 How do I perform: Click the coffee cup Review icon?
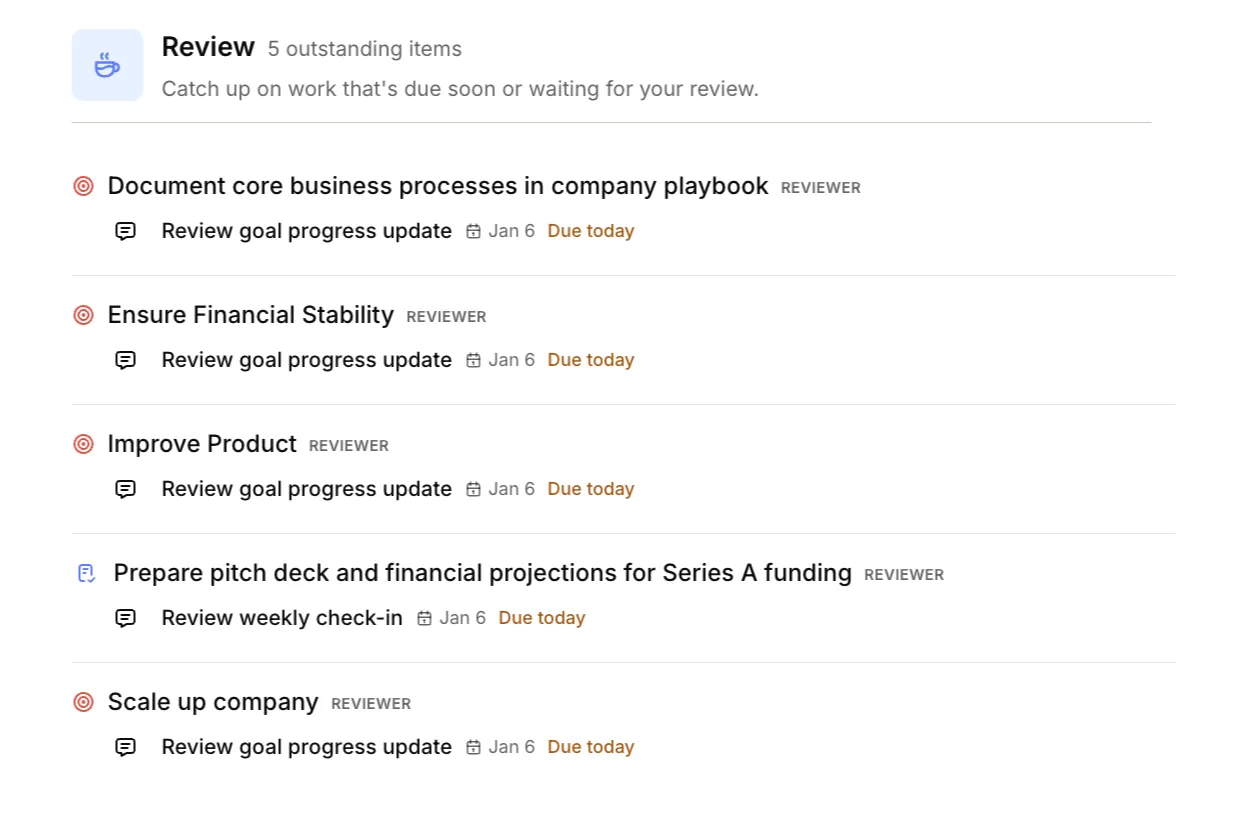coord(107,64)
